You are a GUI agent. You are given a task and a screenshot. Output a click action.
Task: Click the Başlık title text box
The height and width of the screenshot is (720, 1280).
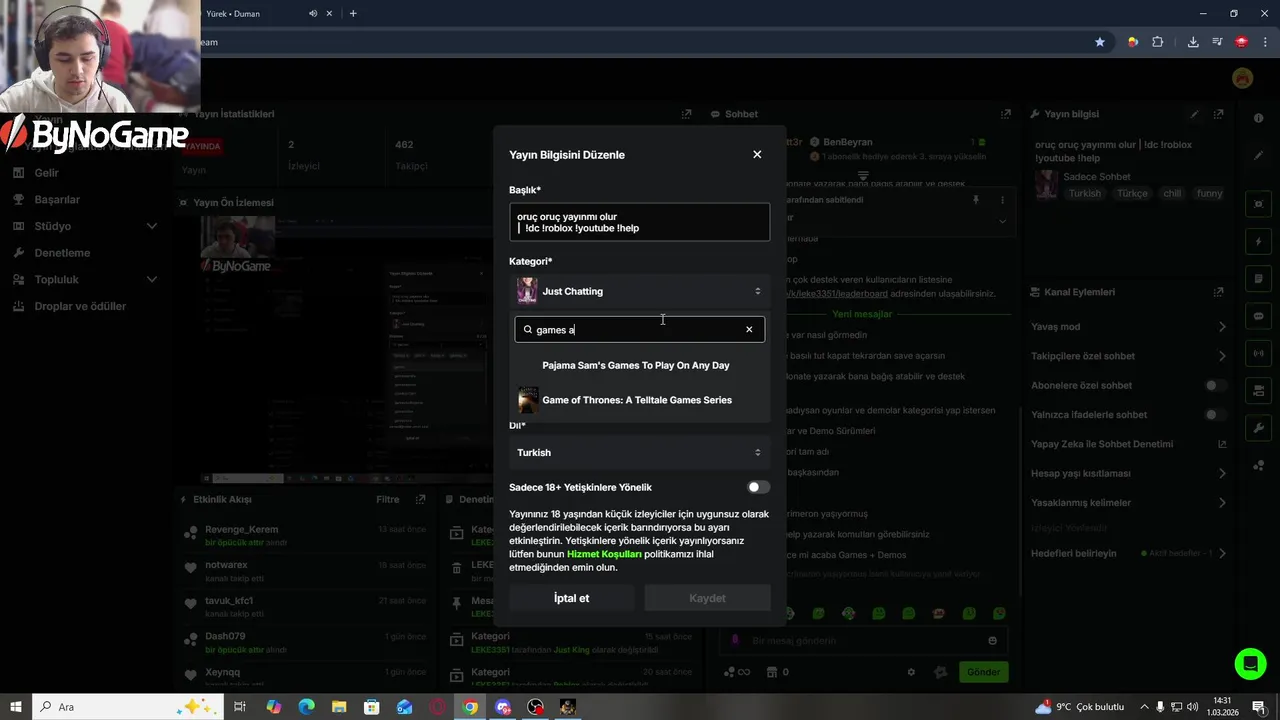coord(640,222)
